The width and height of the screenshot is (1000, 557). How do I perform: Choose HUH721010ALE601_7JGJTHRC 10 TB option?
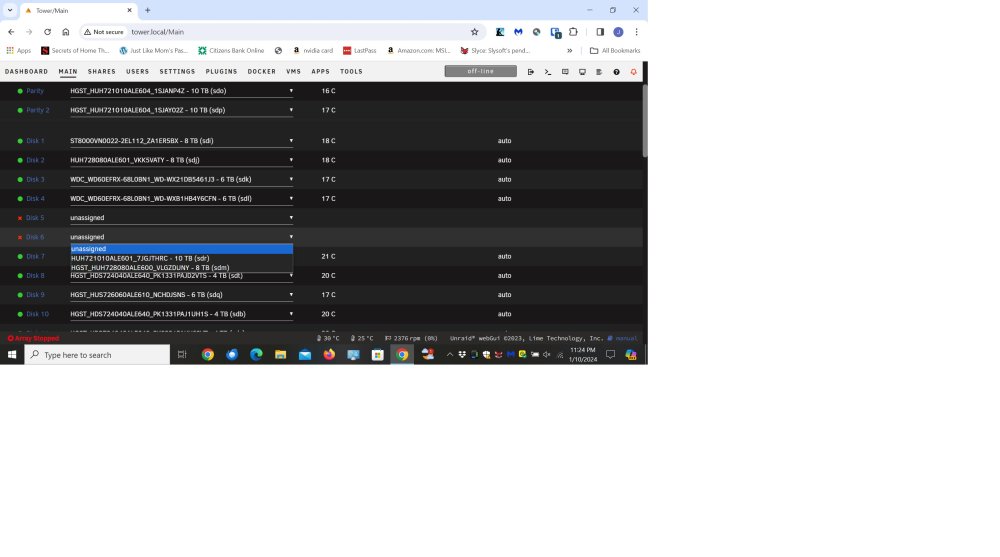click(x=182, y=258)
